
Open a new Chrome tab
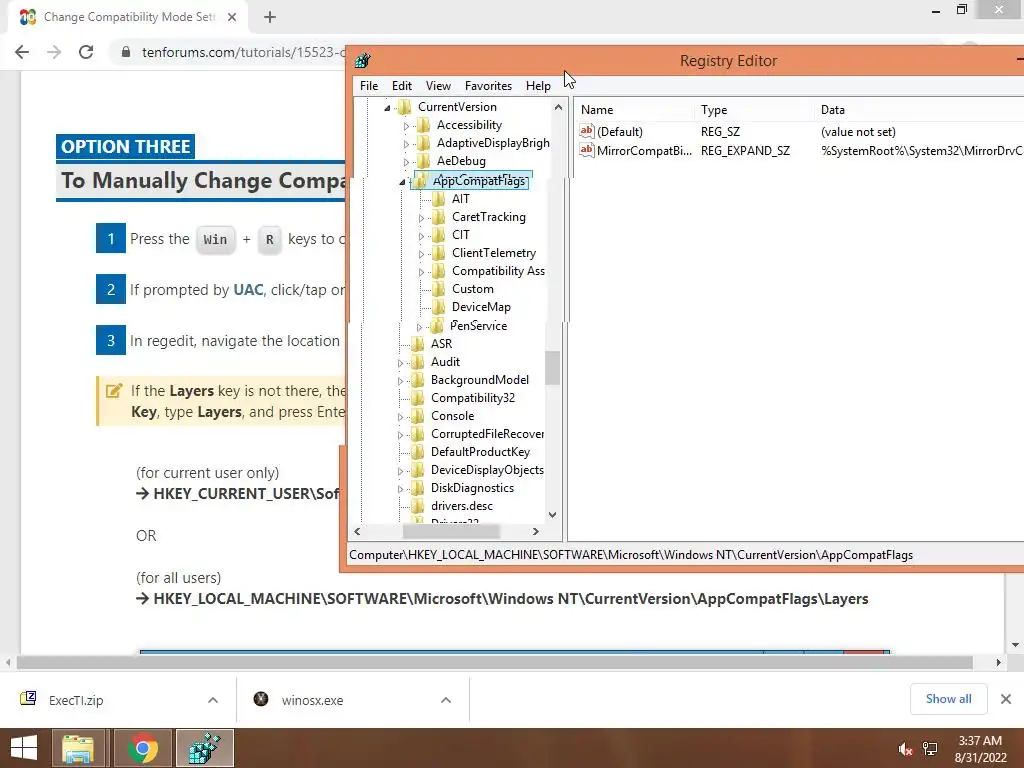(270, 17)
